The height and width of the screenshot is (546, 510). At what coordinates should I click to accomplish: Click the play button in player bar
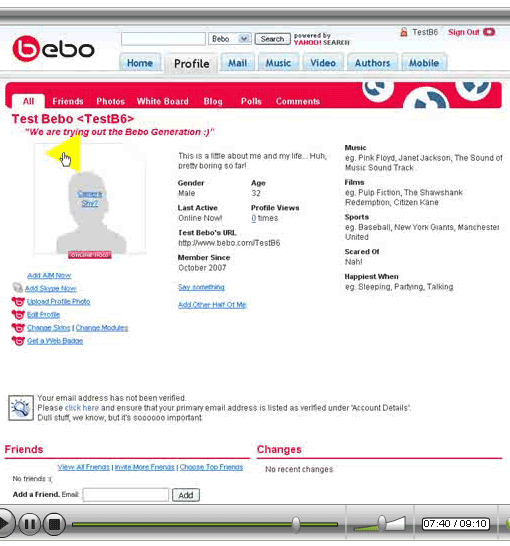6,523
